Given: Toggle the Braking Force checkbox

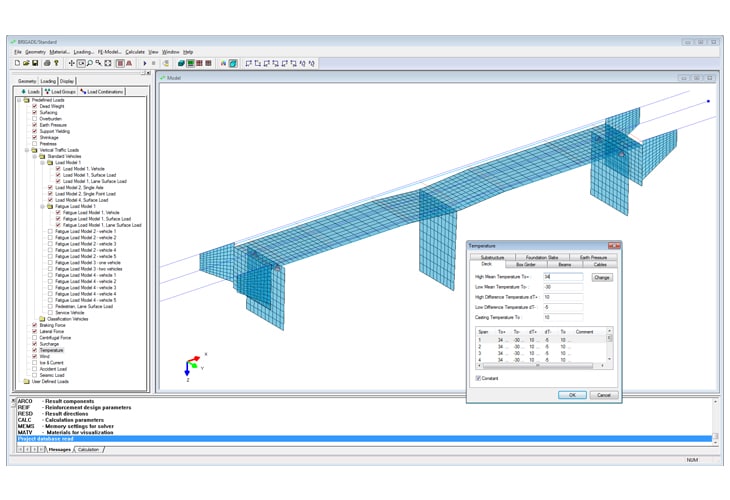Looking at the screenshot, I should tap(34, 325).
